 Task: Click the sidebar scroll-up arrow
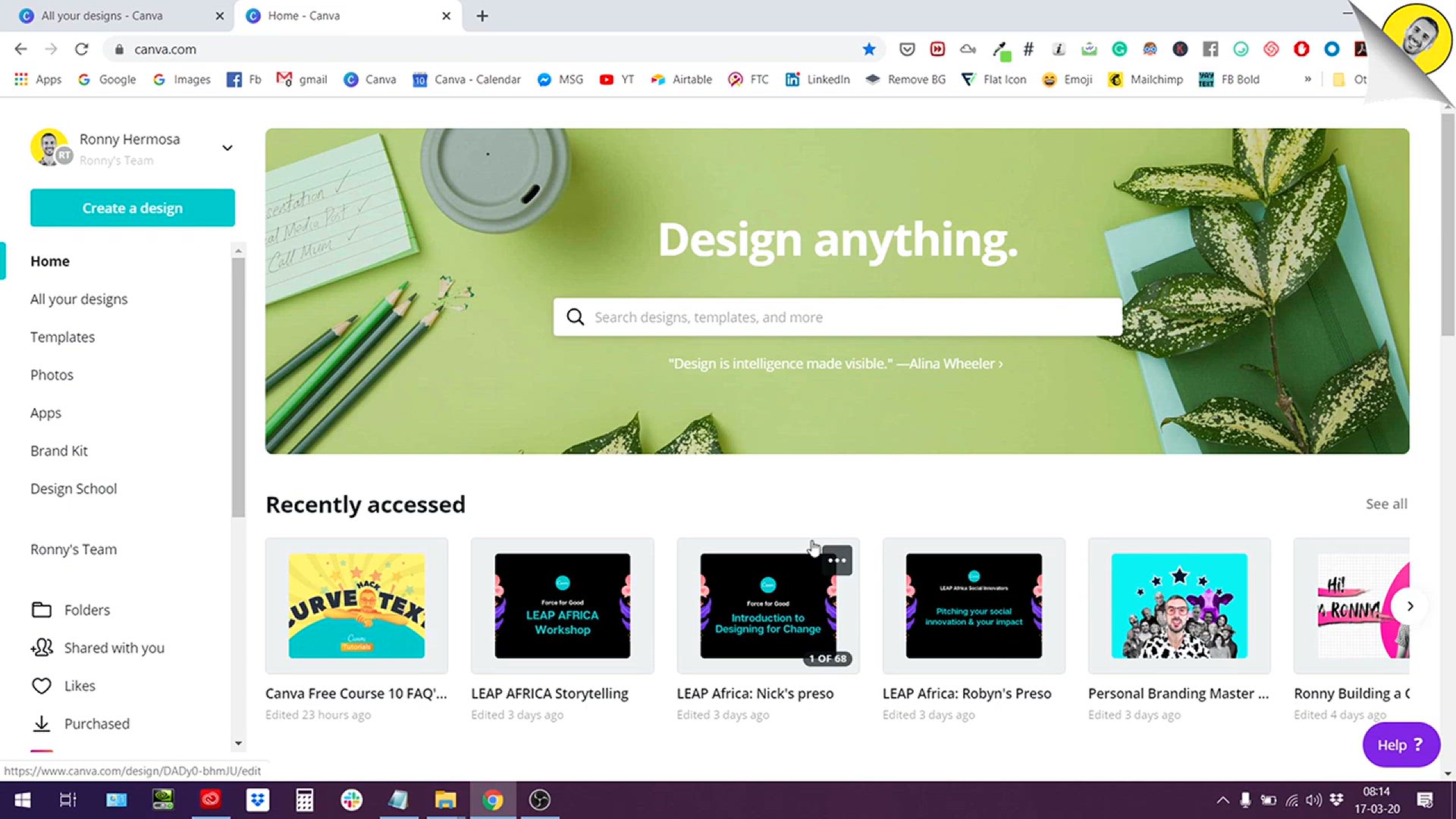click(238, 250)
